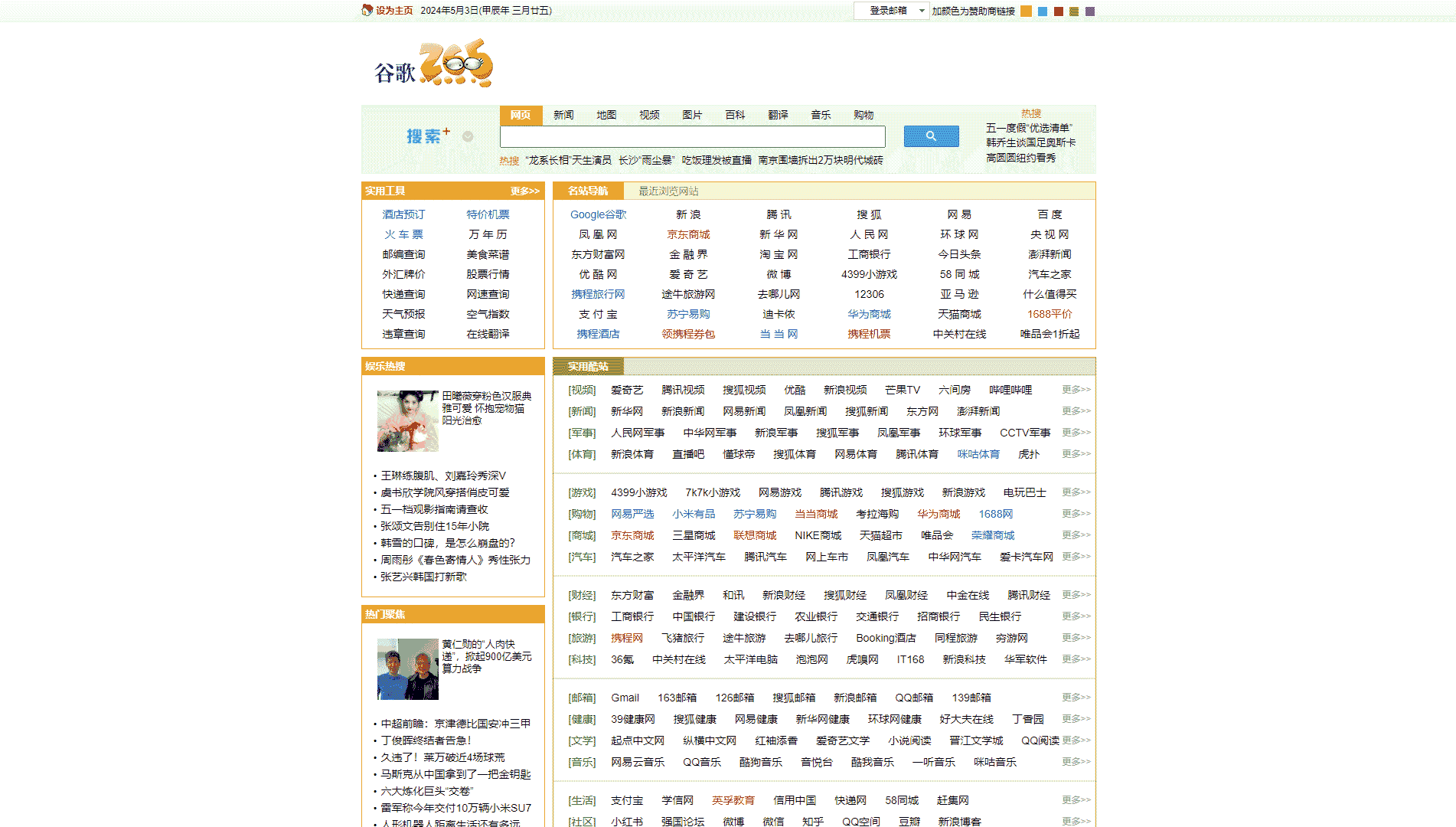
Task: Open the 起点中文网 link
Action: coord(638,740)
